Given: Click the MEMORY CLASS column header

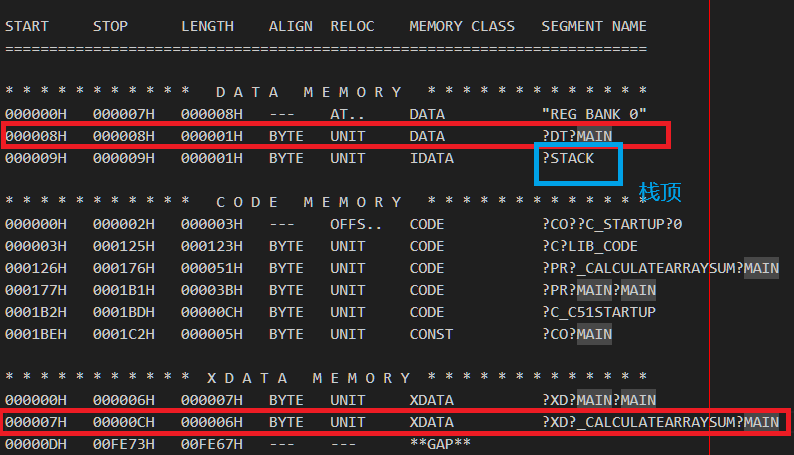Looking at the screenshot, I should [462, 26].
